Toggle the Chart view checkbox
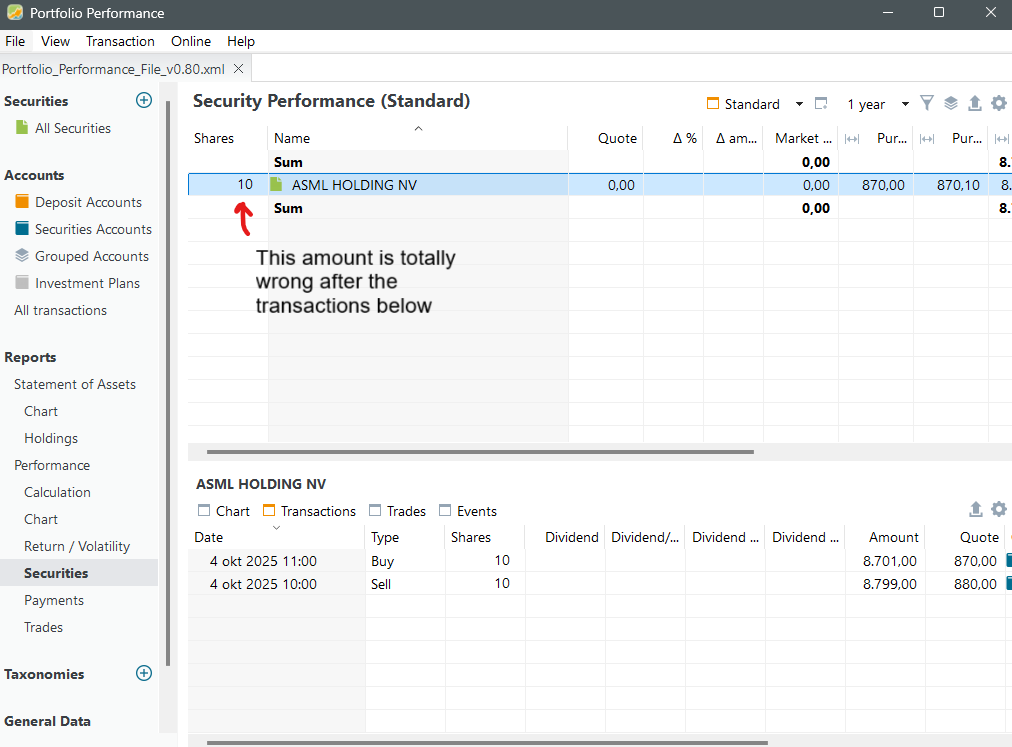Screen dimensions: 1012x747 pos(204,511)
